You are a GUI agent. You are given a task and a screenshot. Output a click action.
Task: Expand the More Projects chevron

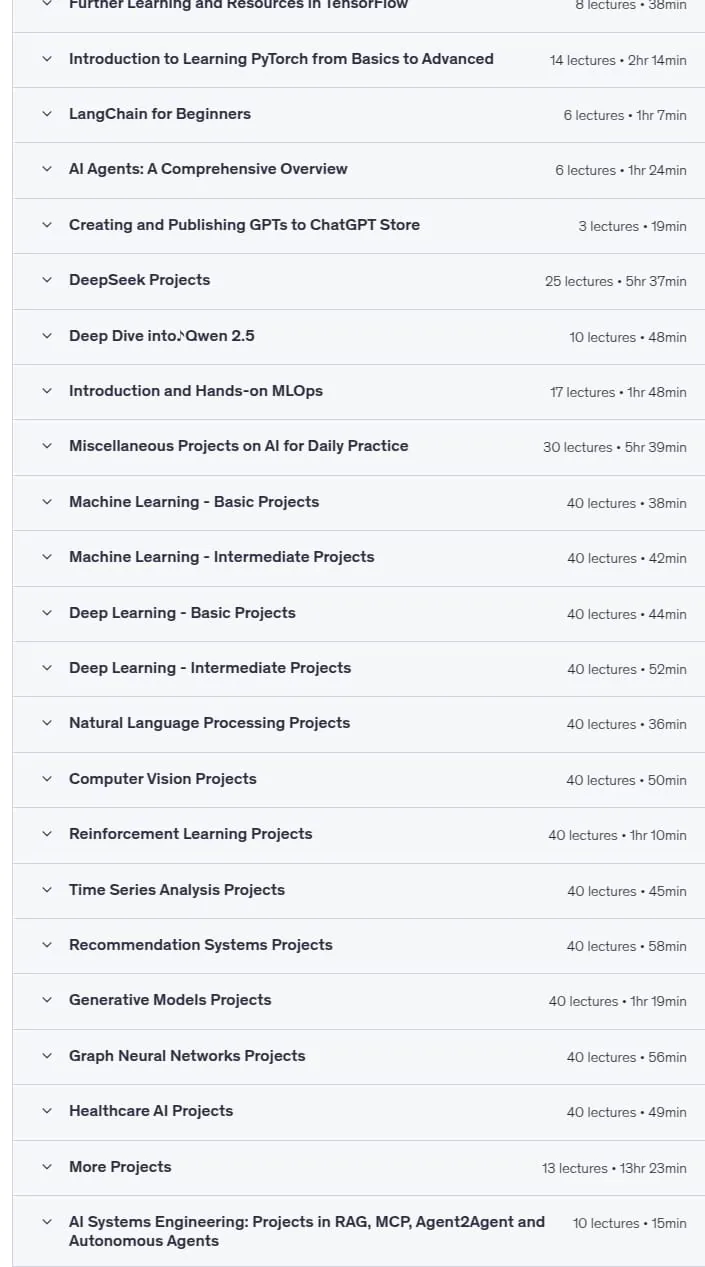tap(46, 1167)
